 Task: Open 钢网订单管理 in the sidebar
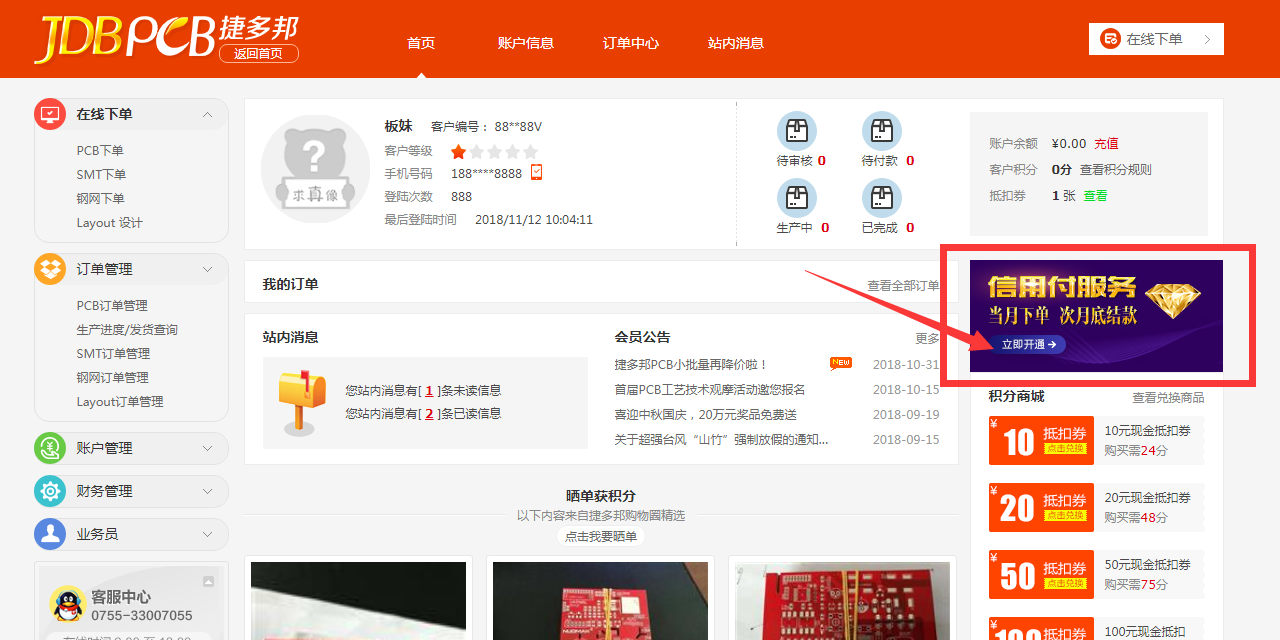[112, 378]
